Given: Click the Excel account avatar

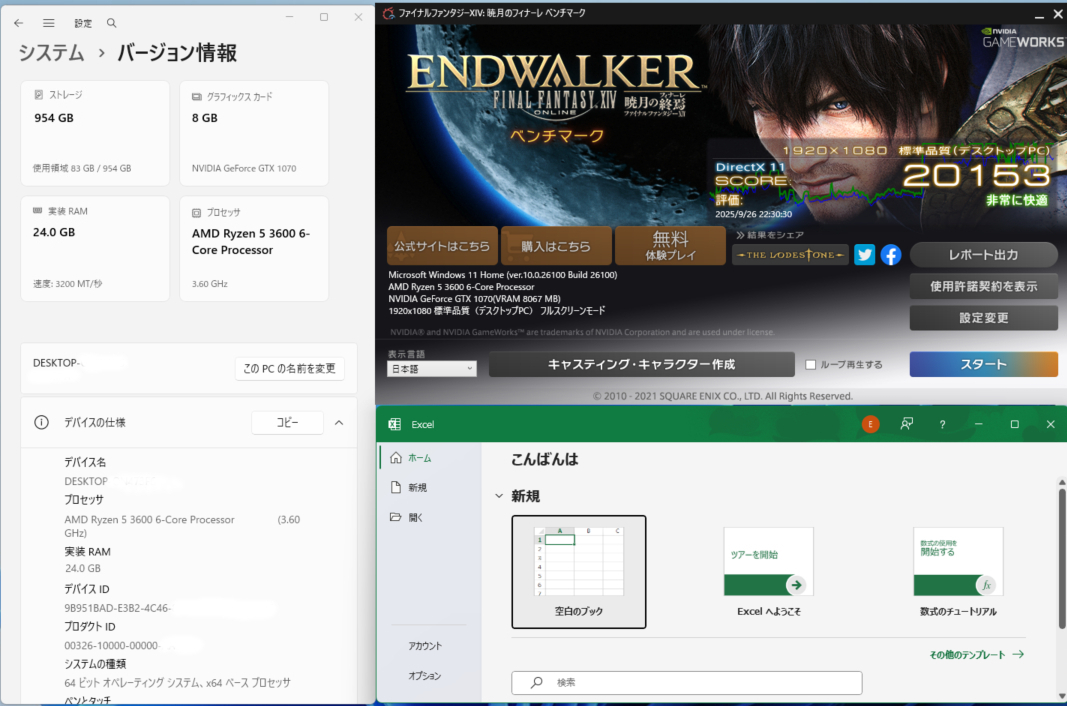Looking at the screenshot, I should [x=870, y=424].
